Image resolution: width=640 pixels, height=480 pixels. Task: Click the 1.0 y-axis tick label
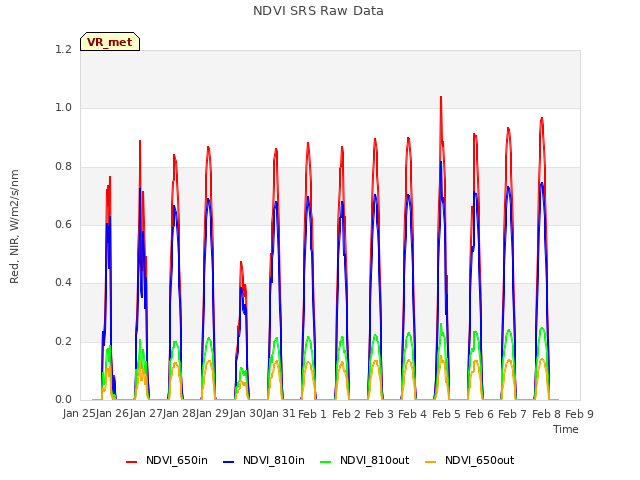tap(63, 108)
